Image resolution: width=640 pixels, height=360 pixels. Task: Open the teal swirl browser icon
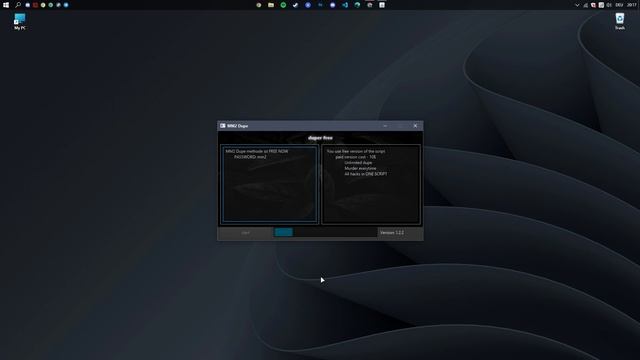357,5
